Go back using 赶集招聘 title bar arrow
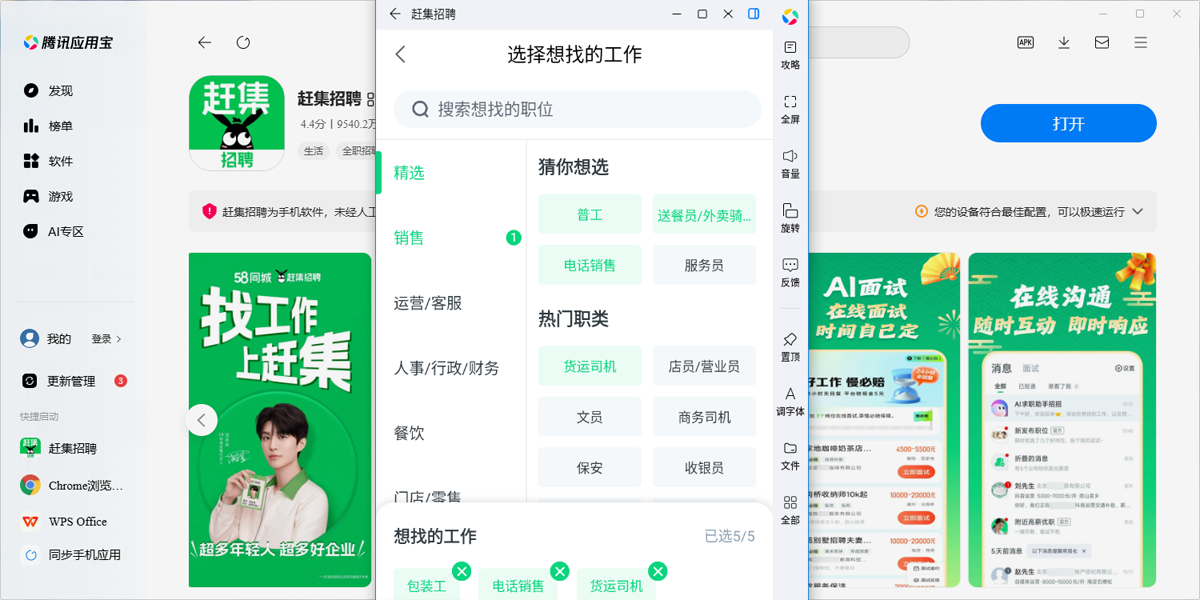 pyautogui.click(x=395, y=14)
